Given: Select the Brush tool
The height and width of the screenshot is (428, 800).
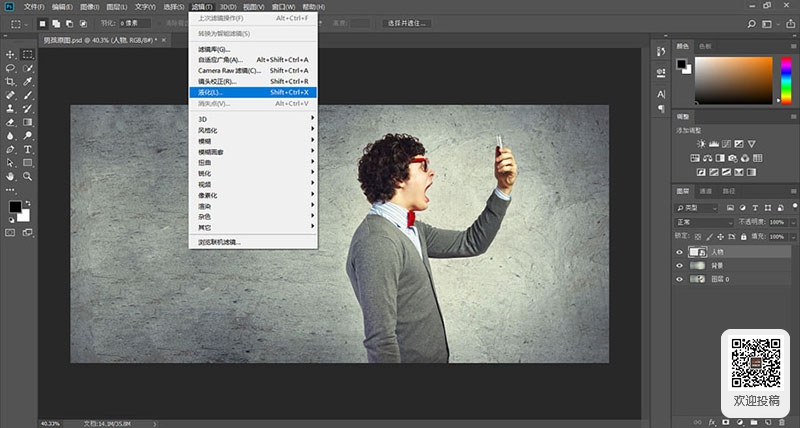Looking at the screenshot, I should [x=28, y=95].
